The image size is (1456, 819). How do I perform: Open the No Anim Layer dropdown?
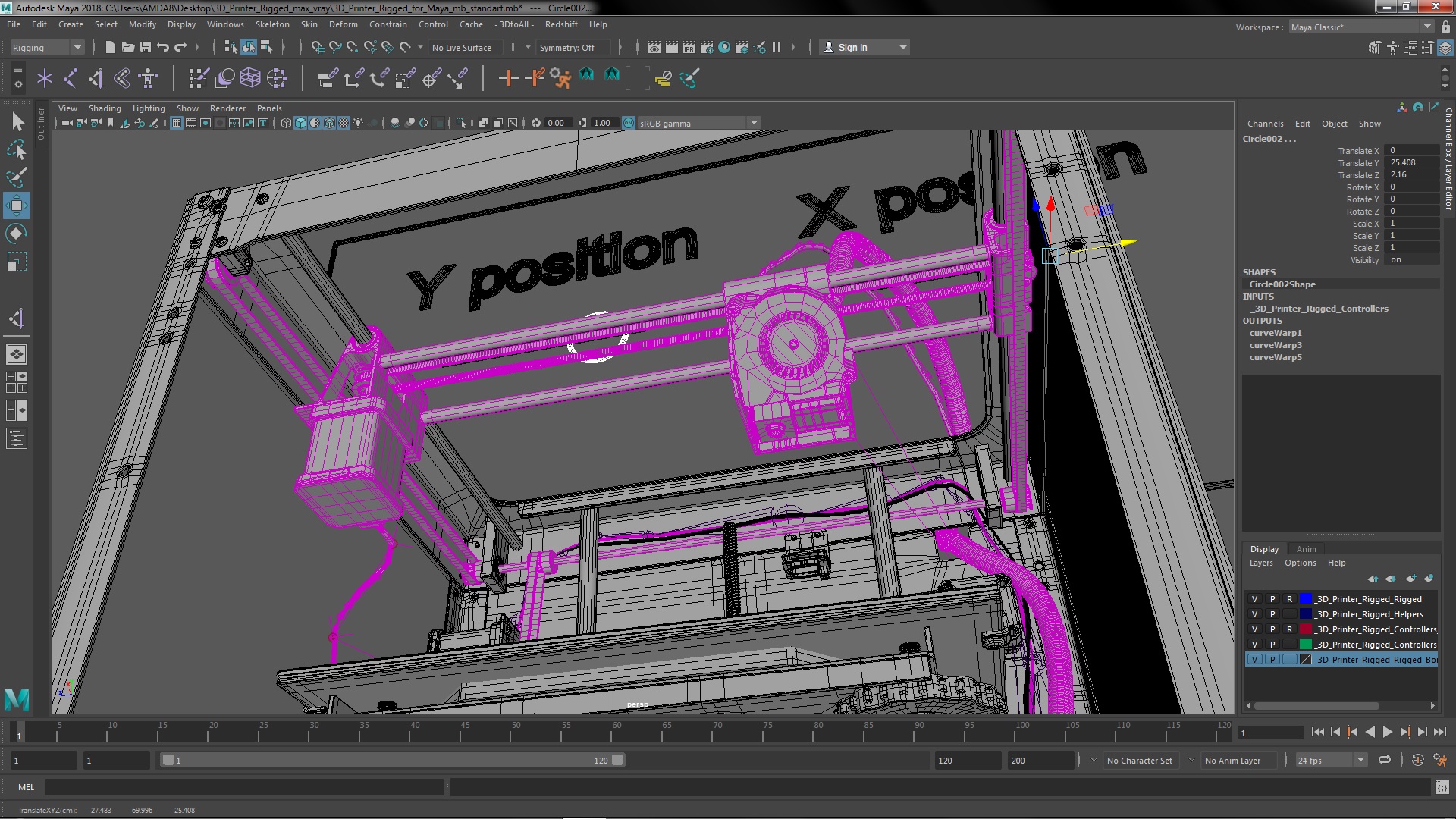tap(1238, 761)
